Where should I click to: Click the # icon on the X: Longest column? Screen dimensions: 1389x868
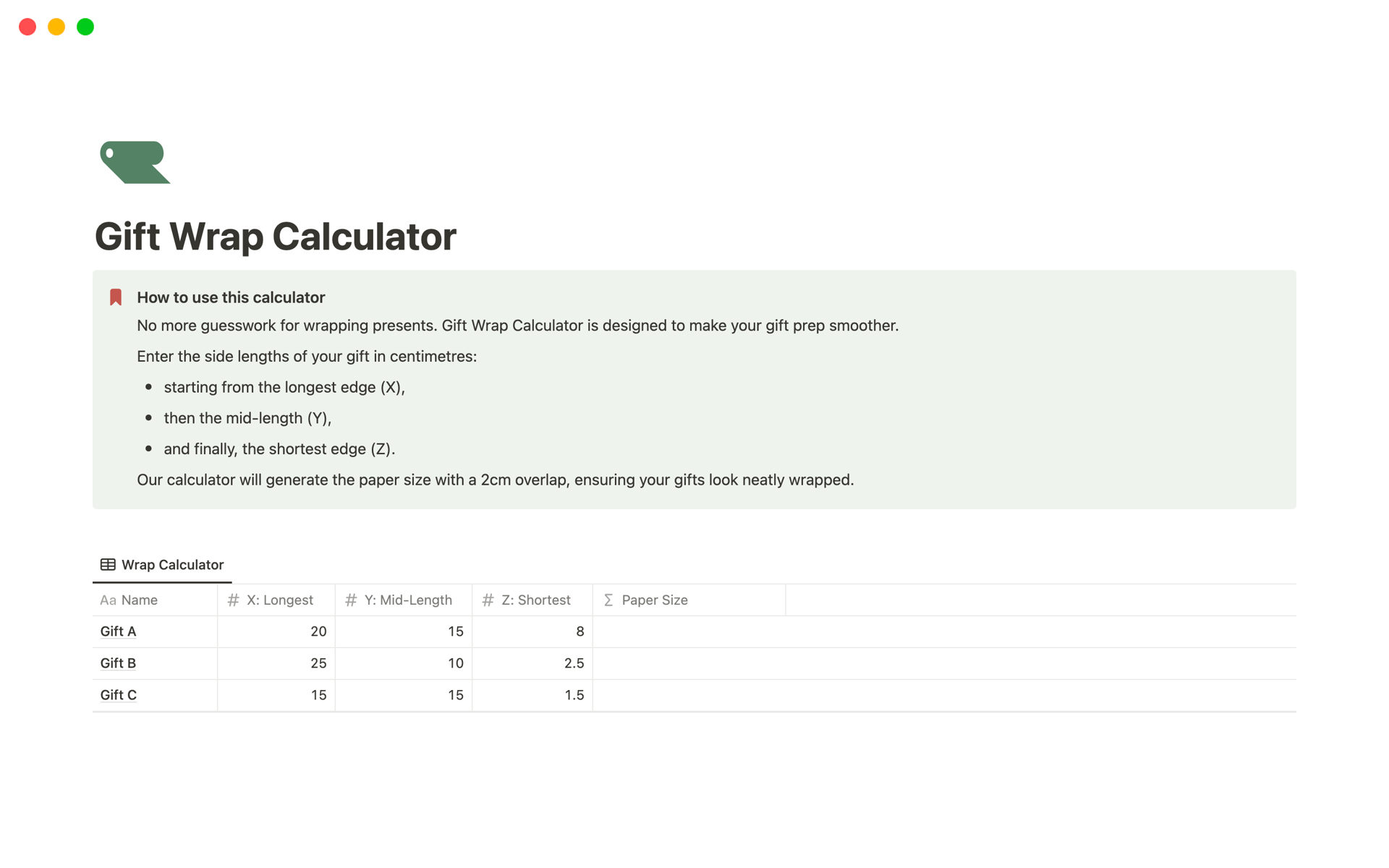(232, 600)
